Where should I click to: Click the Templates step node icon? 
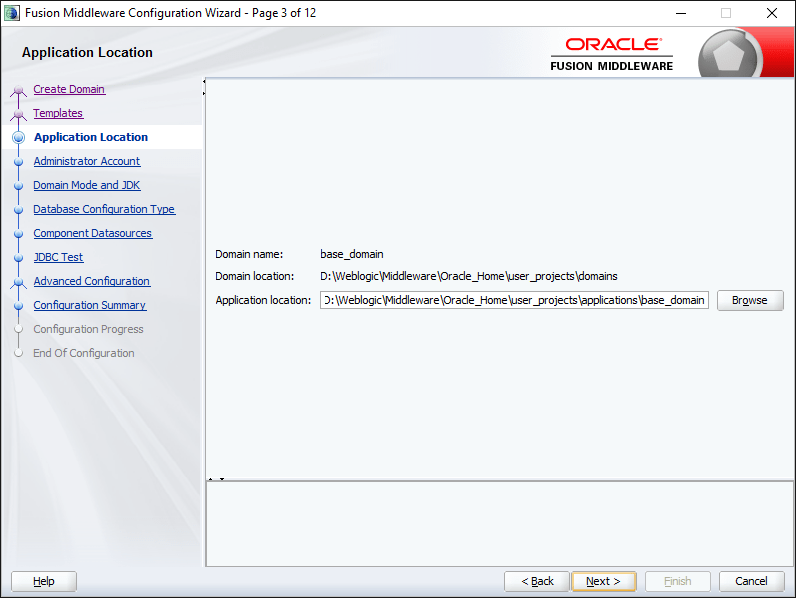(19, 115)
